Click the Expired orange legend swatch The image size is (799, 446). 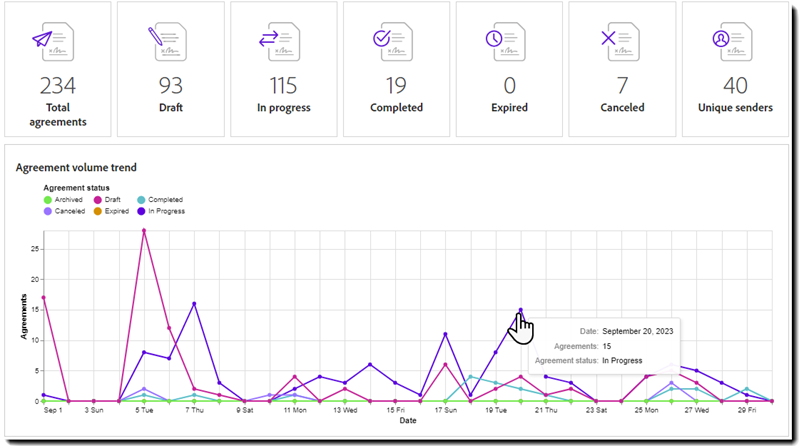(97, 211)
